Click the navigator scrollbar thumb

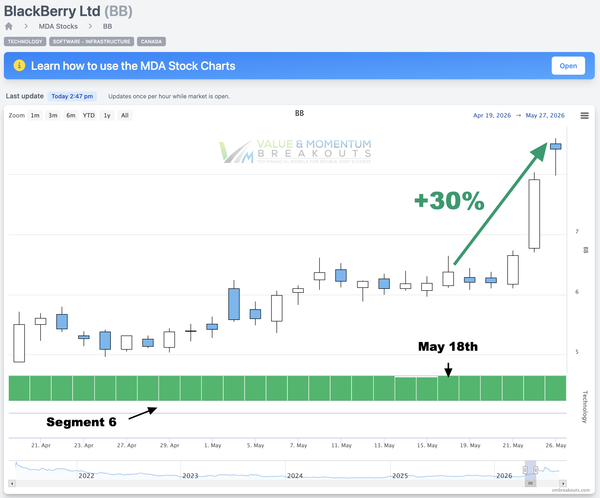pyautogui.click(x=530, y=483)
